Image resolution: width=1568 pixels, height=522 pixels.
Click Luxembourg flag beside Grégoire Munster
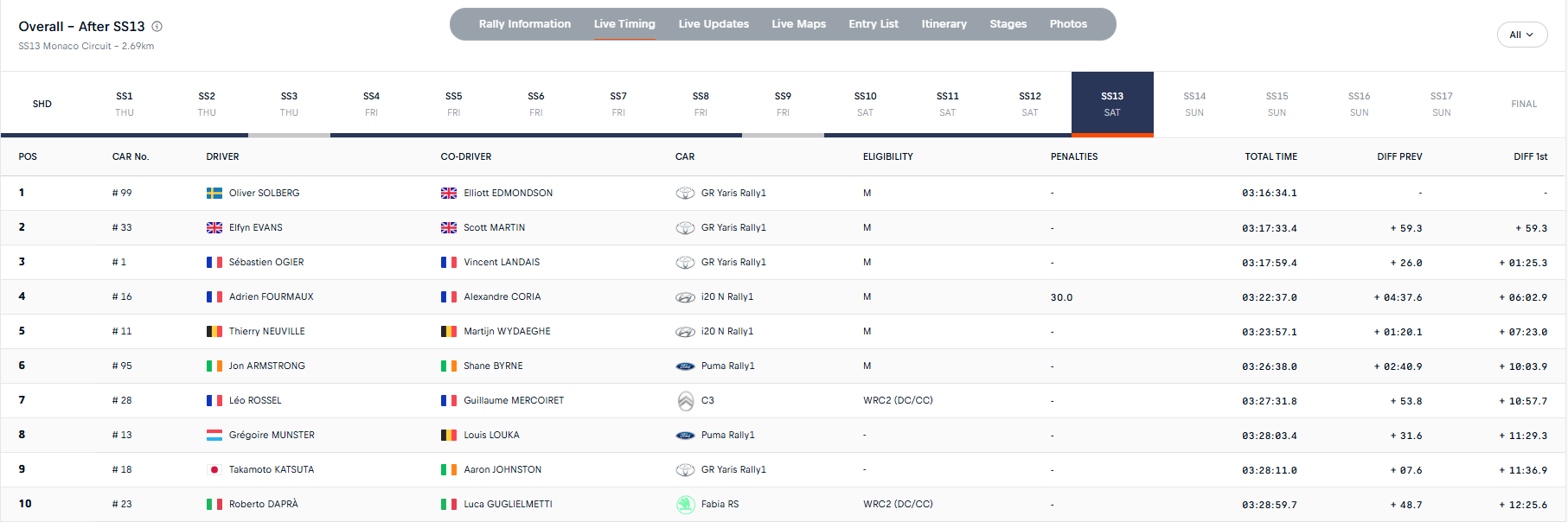point(214,436)
